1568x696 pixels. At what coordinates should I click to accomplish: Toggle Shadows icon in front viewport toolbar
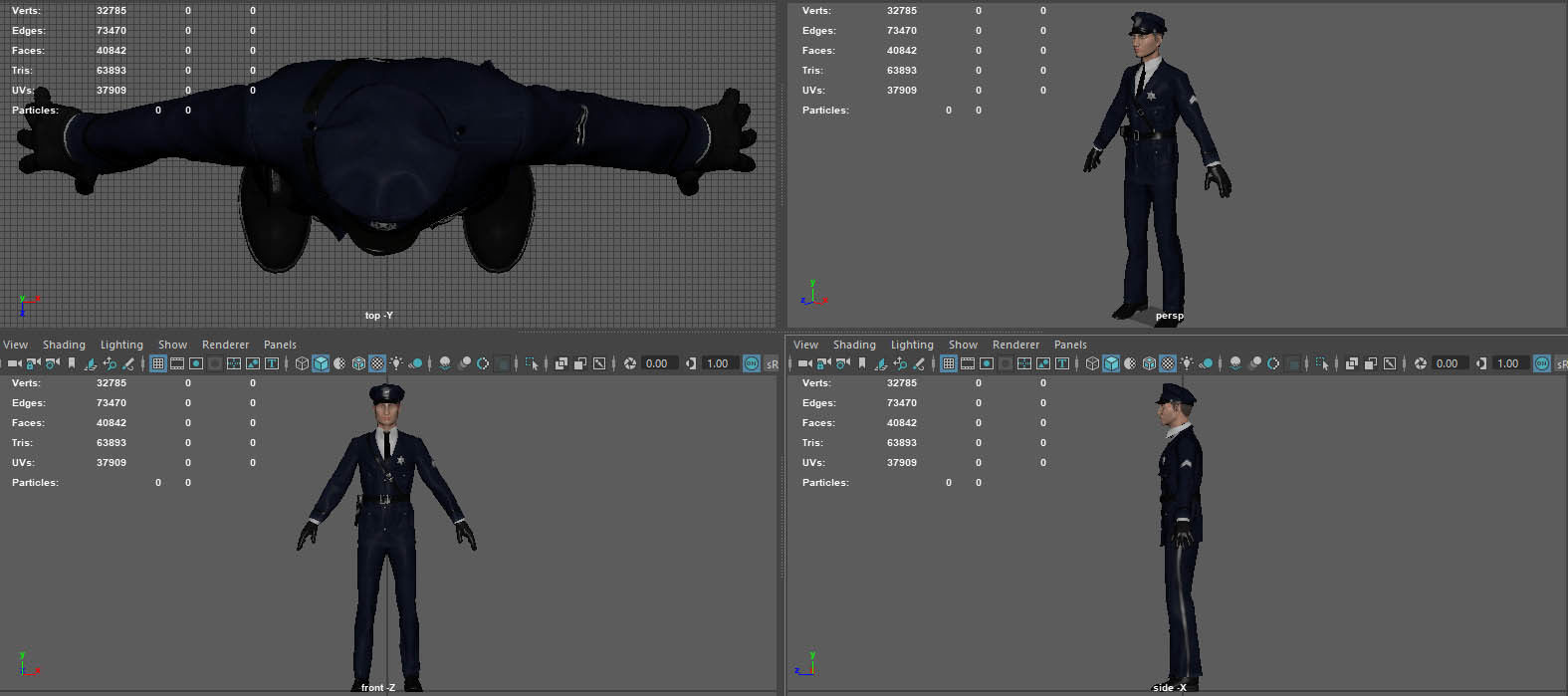415,363
